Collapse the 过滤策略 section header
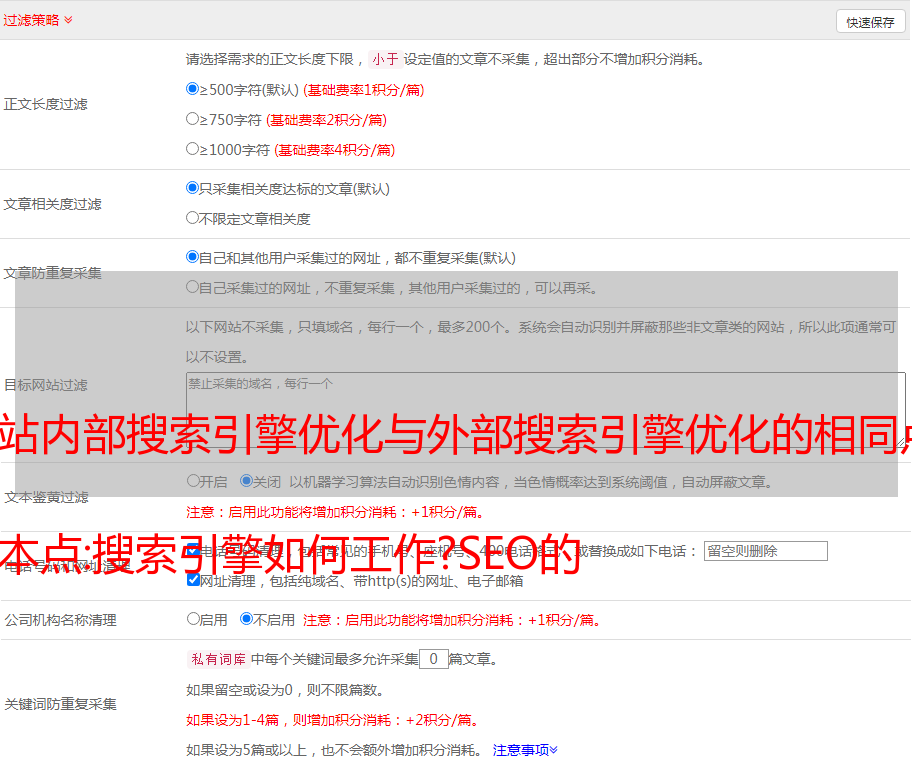912x768 pixels. pos(38,20)
